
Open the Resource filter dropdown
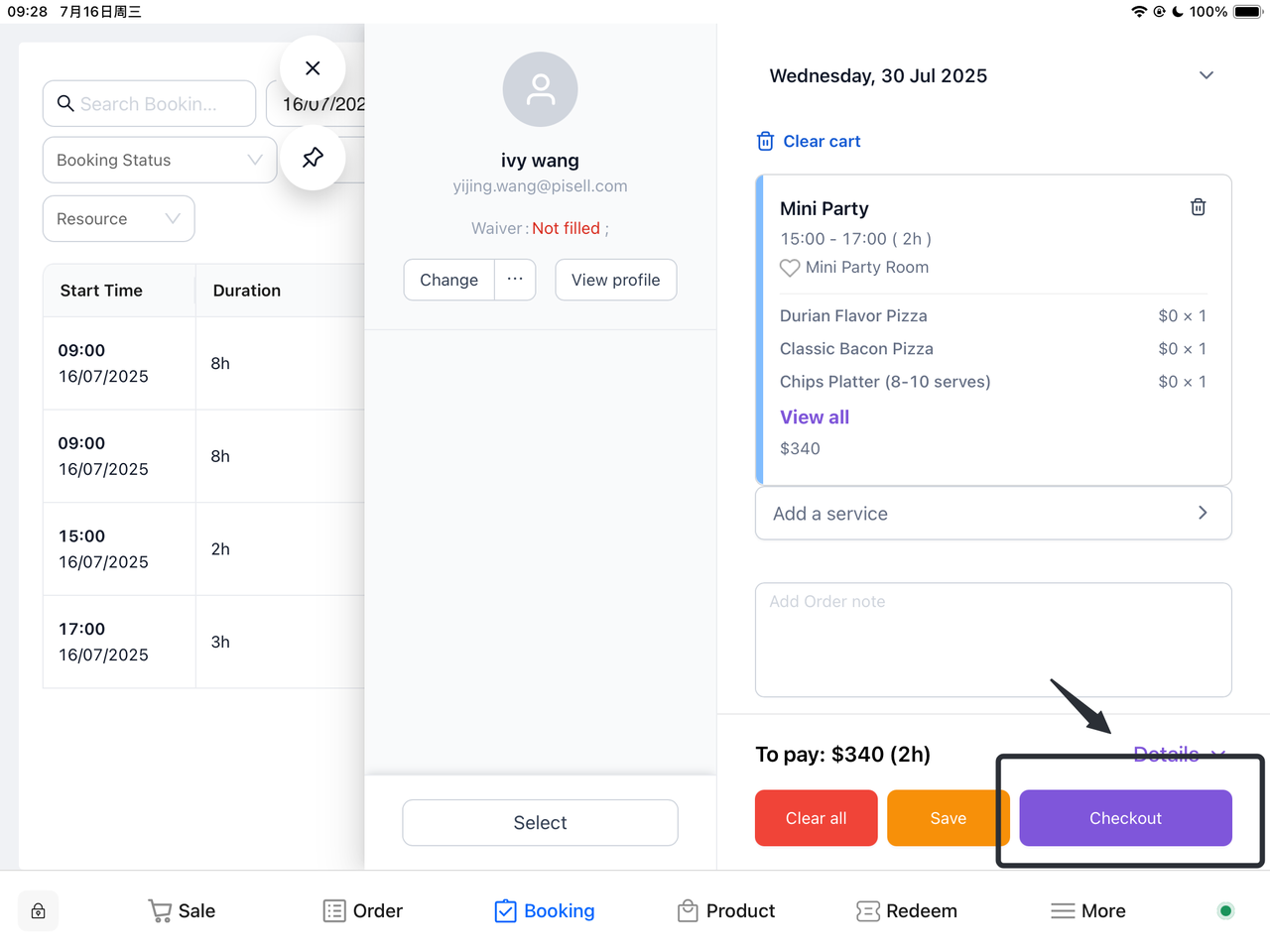118,219
